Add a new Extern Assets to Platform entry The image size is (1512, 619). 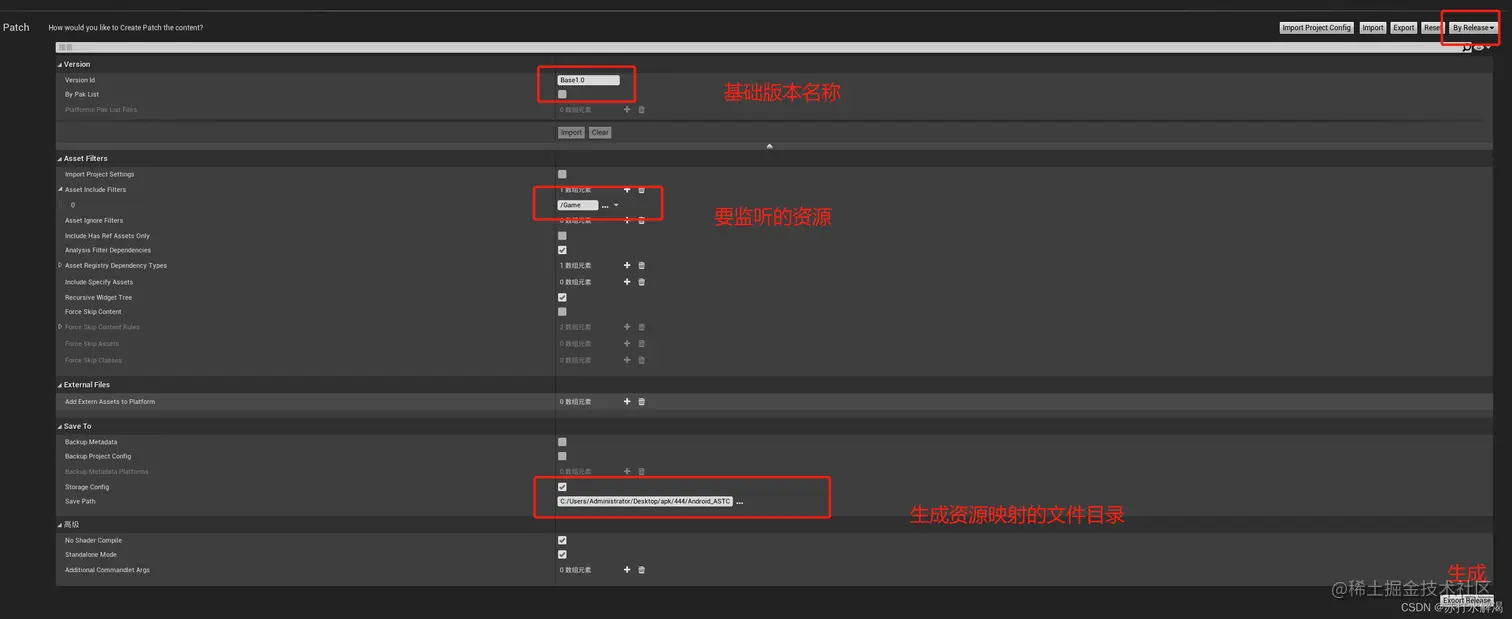627,401
